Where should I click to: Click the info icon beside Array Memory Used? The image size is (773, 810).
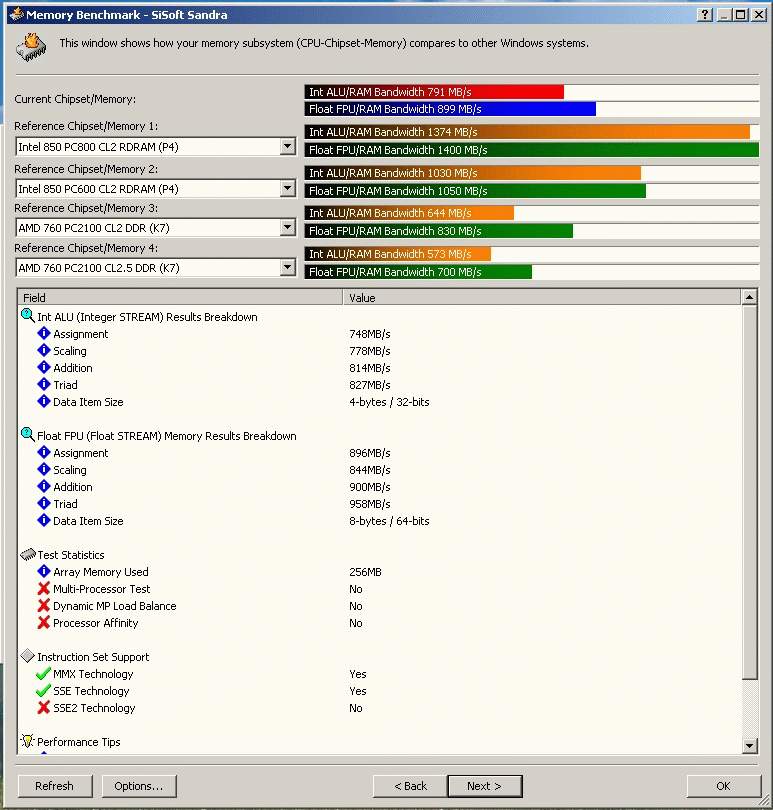(43, 572)
